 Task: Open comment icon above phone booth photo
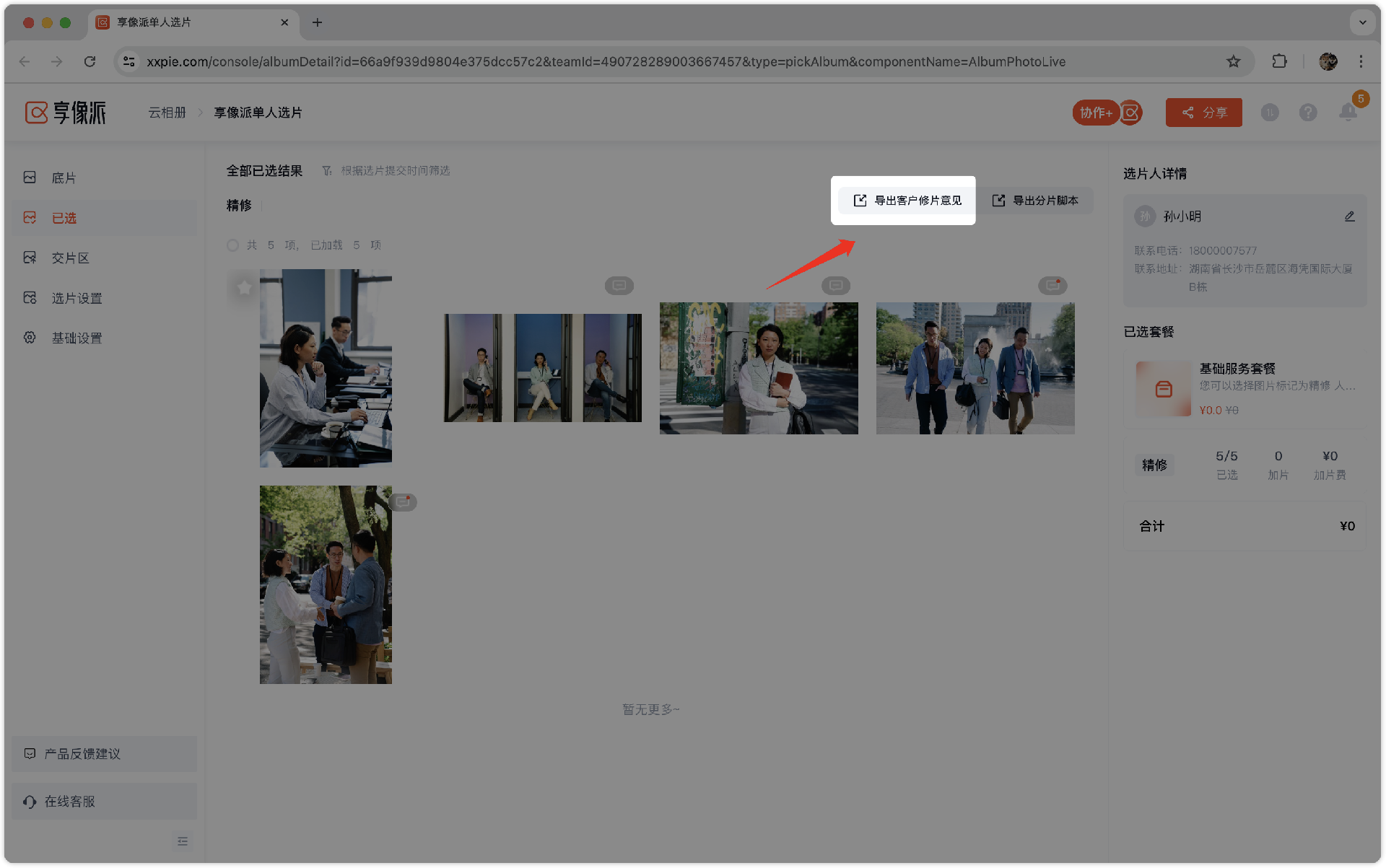point(619,286)
